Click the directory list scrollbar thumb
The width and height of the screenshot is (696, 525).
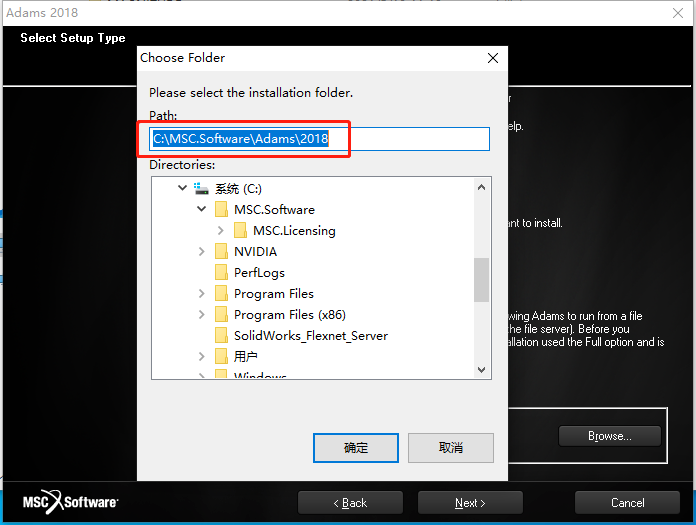(x=482, y=280)
